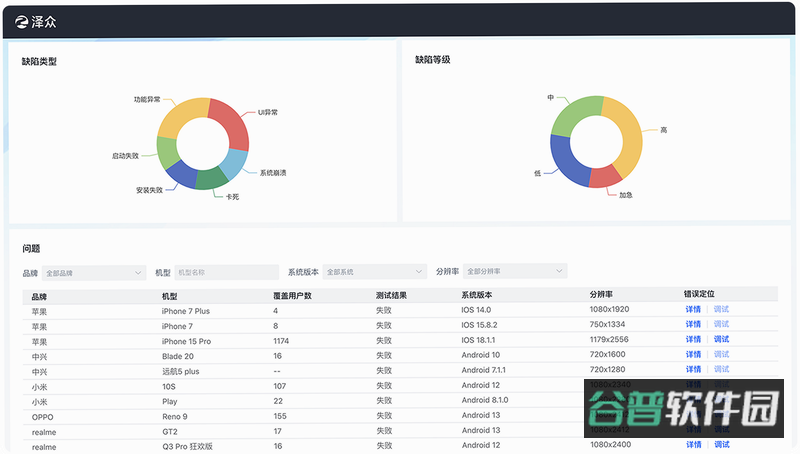Expand the 分辨率 resolution dropdown
800x454 pixels.
(x=515, y=271)
